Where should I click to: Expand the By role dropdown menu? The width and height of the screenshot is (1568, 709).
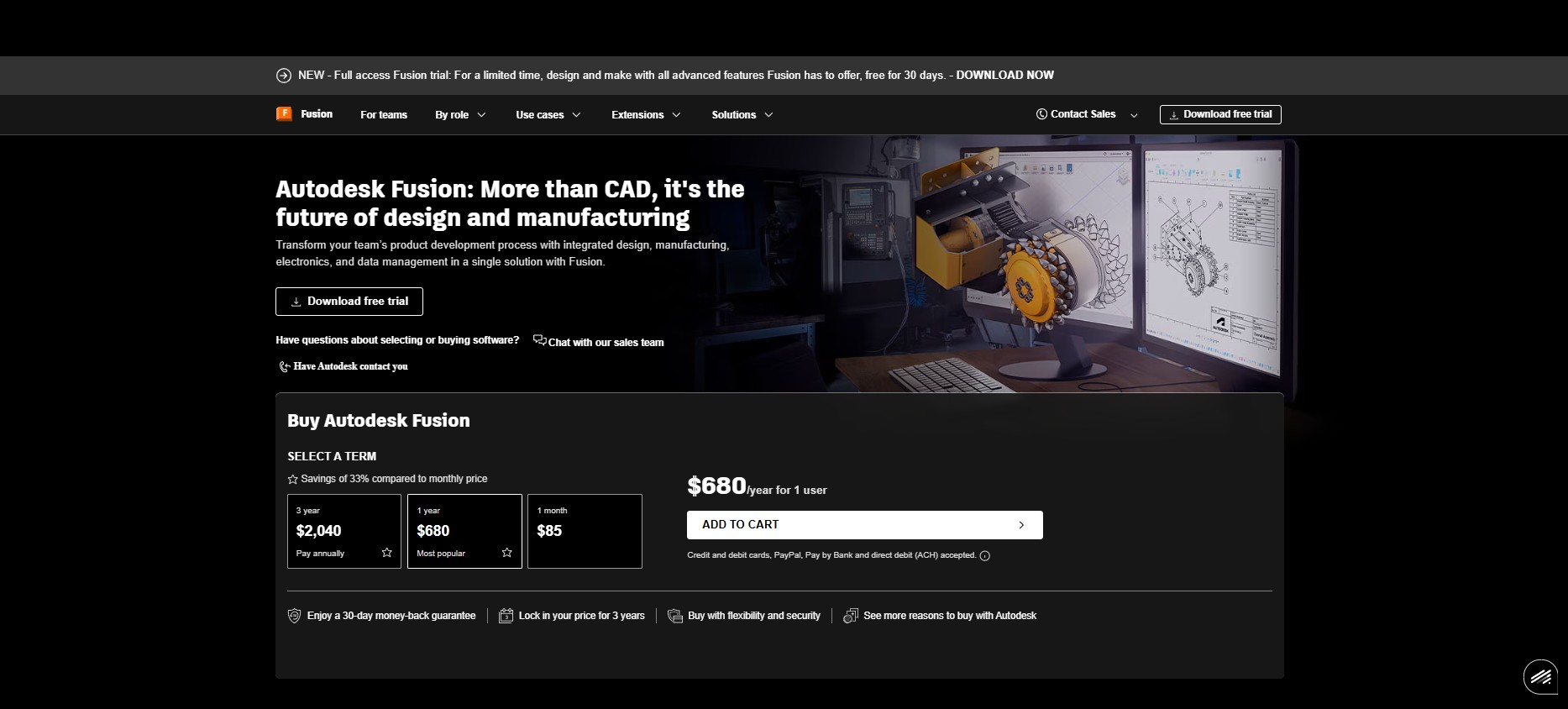[x=460, y=115]
